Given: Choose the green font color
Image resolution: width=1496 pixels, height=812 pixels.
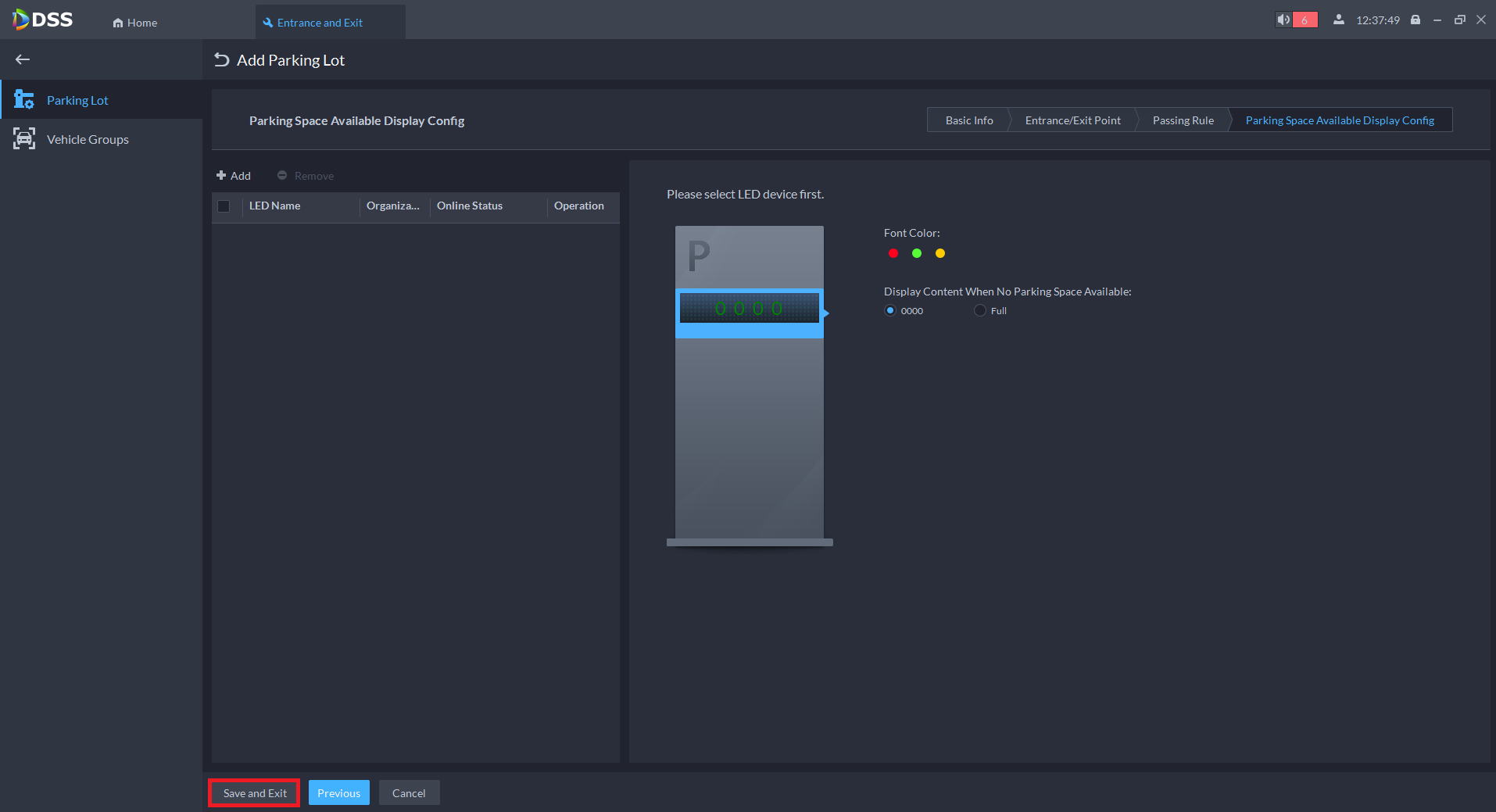Looking at the screenshot, I should coord(917,253).
